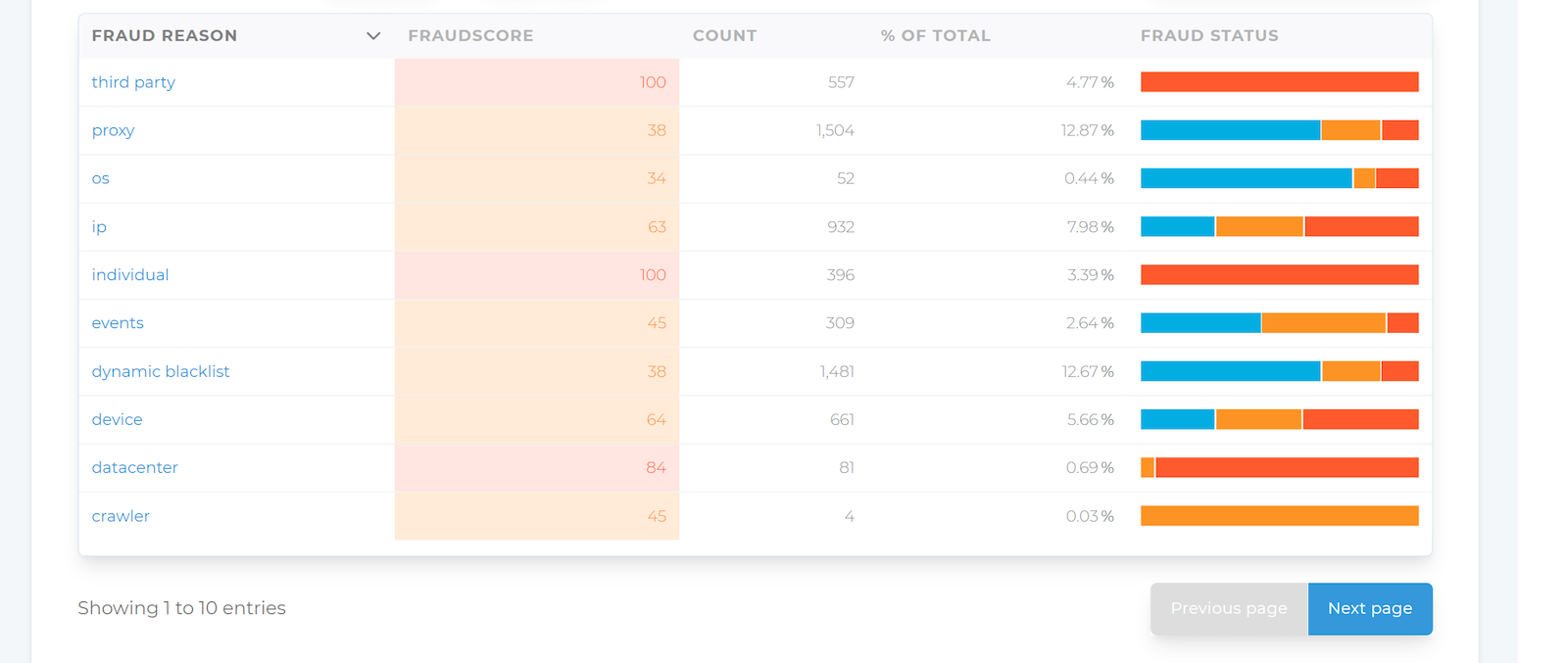The image size is (1568, 663).
Task: Click the FRAUD REASON column header
Action: [165, 35]
